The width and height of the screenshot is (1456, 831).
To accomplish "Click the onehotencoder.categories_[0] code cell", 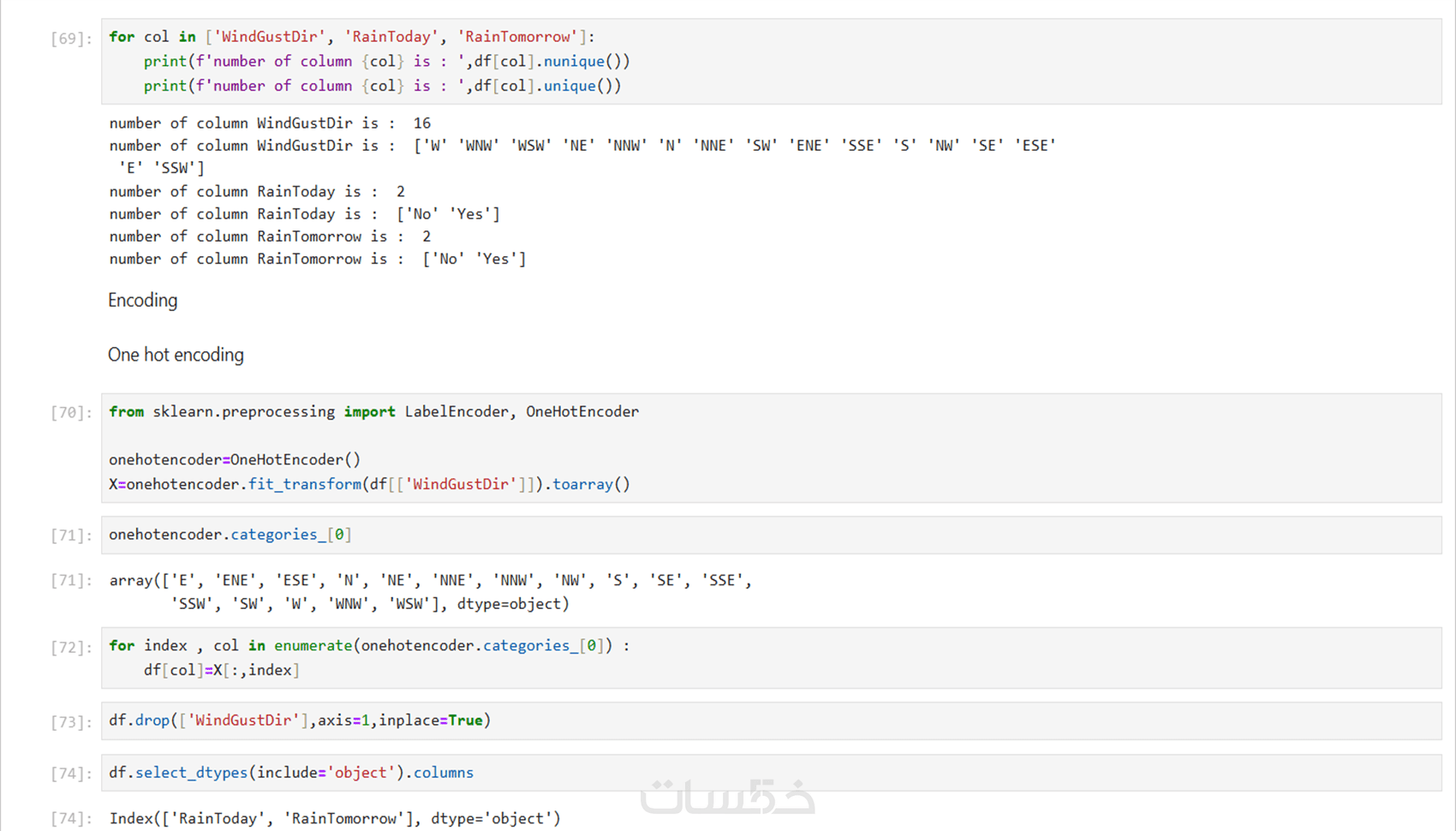I will point(771,535).
